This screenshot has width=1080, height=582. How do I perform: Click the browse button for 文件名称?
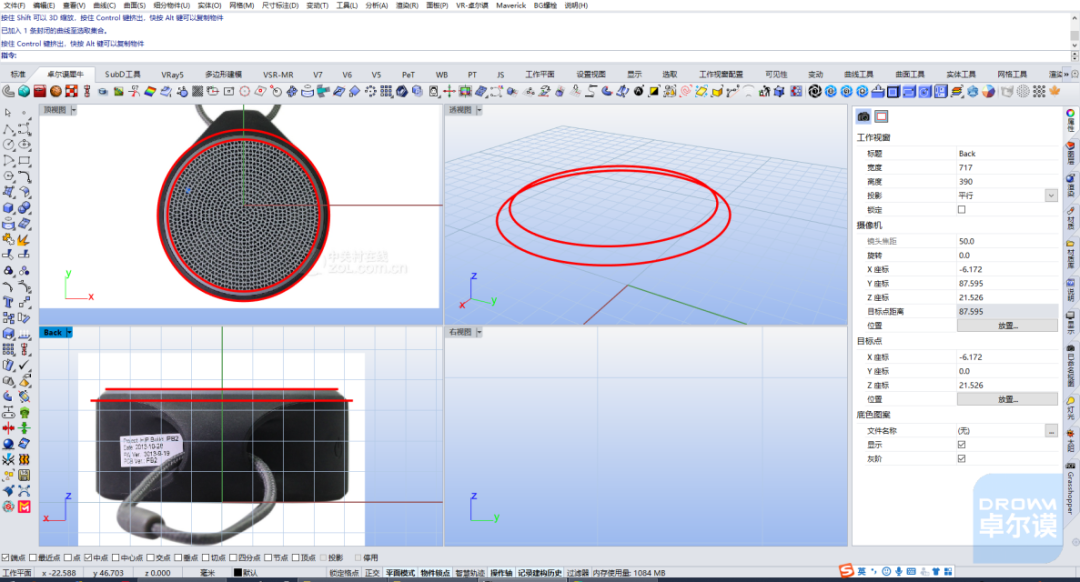[1051, 430]
